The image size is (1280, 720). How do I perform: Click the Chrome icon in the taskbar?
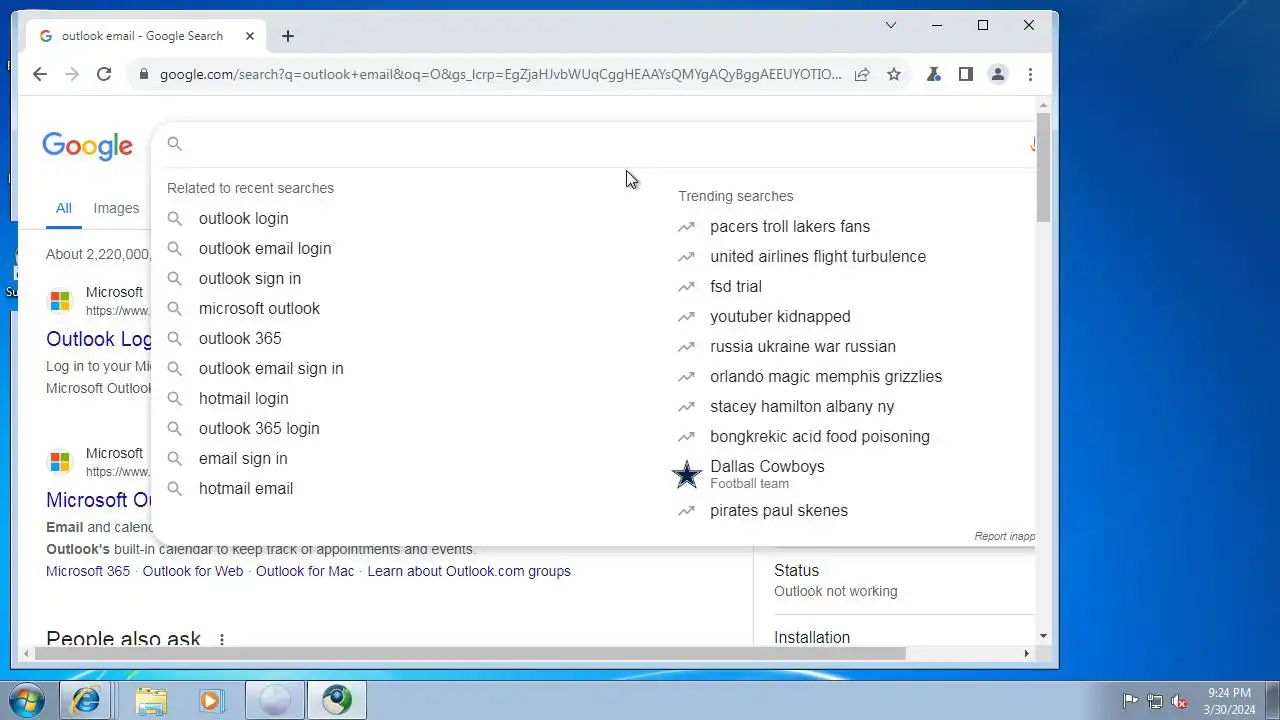pyautogui.click(x=337, y=700)
